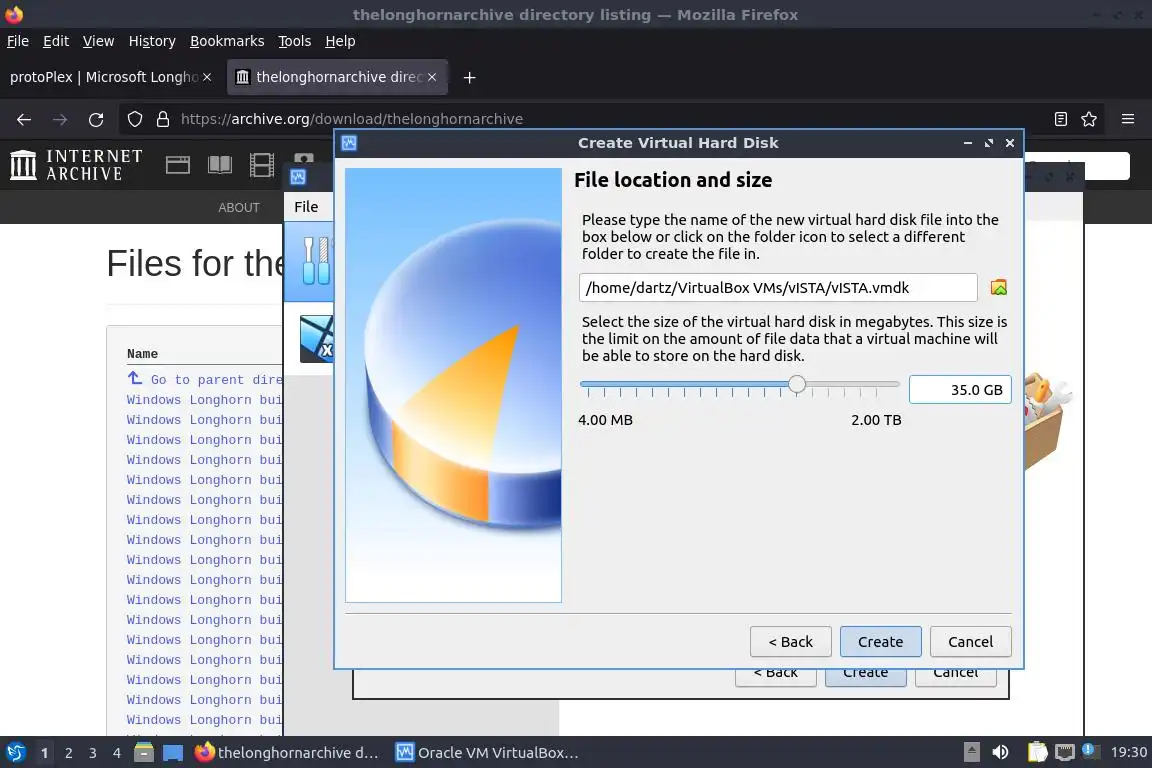Close the thelonghornarchive tab
1152x768 pixels.
coord(432,77)
